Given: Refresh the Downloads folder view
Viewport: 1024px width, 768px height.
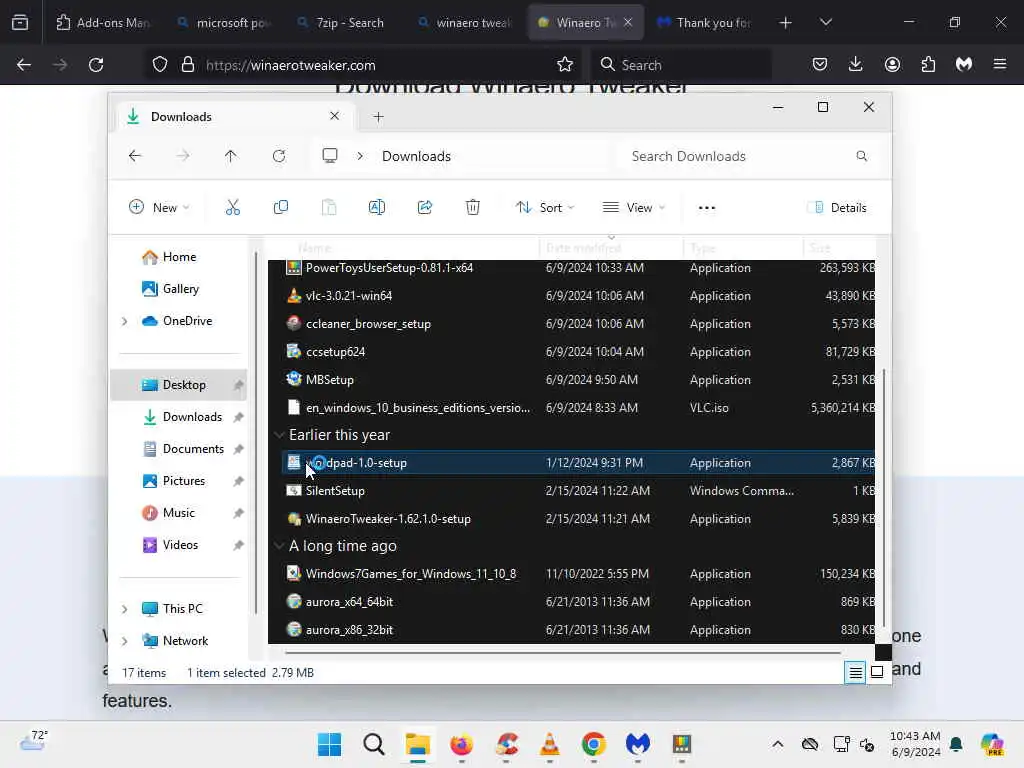Looking at the screenshot, I should (x=279, y=156).
